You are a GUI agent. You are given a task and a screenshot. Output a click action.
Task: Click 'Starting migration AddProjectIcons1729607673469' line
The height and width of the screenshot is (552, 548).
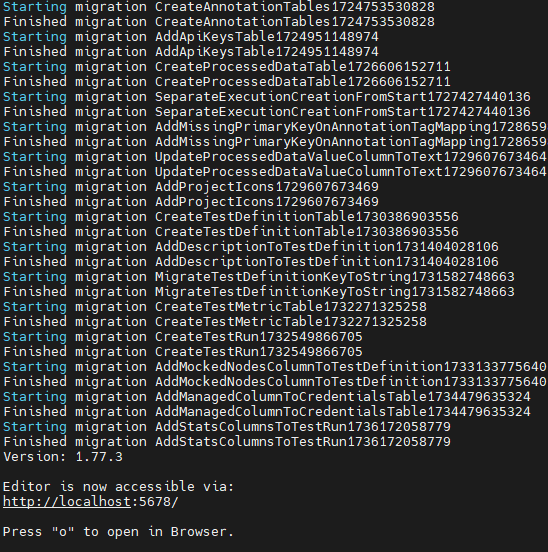(191, 187)
